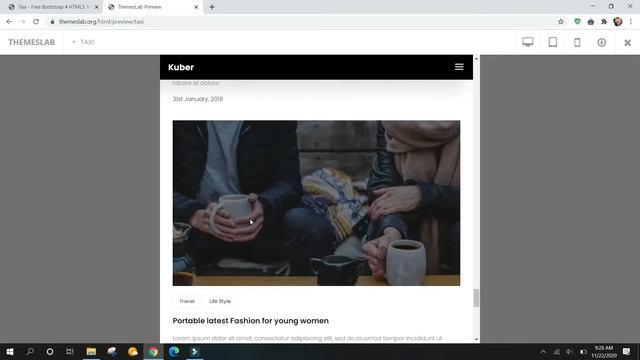Open Microsoft Edge from the taskbar
Viewport: 640px width, 360px height.
[174, 351]
